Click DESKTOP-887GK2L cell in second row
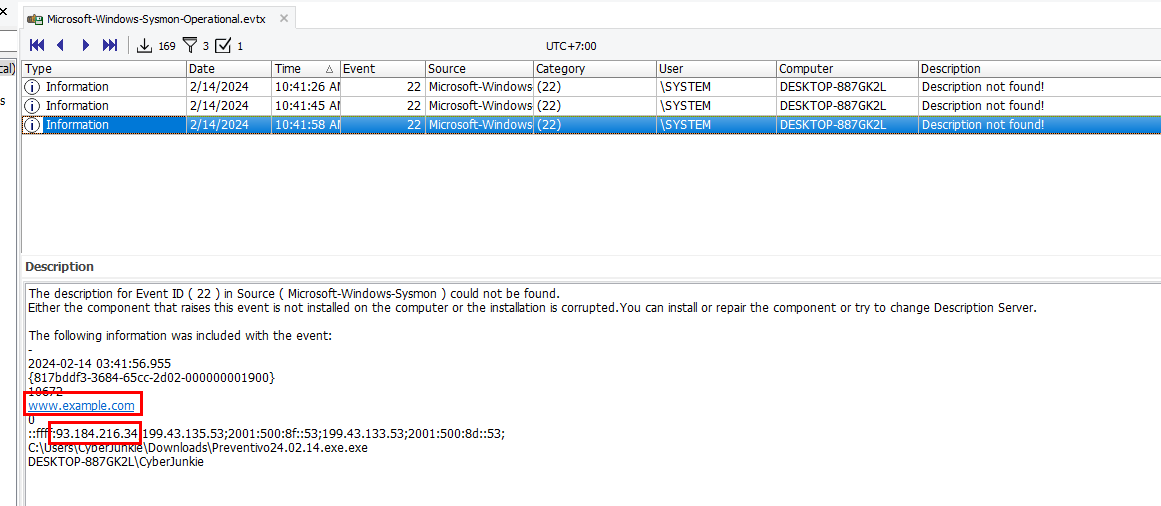 pos(847,106)
